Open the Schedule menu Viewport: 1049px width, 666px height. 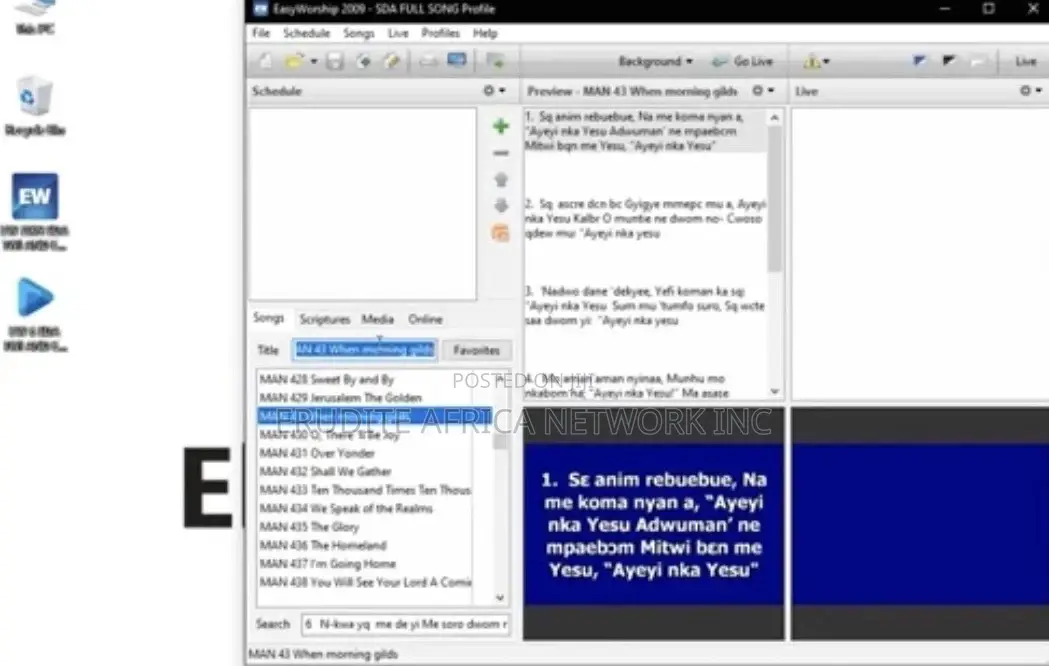(x=306, y=33)
